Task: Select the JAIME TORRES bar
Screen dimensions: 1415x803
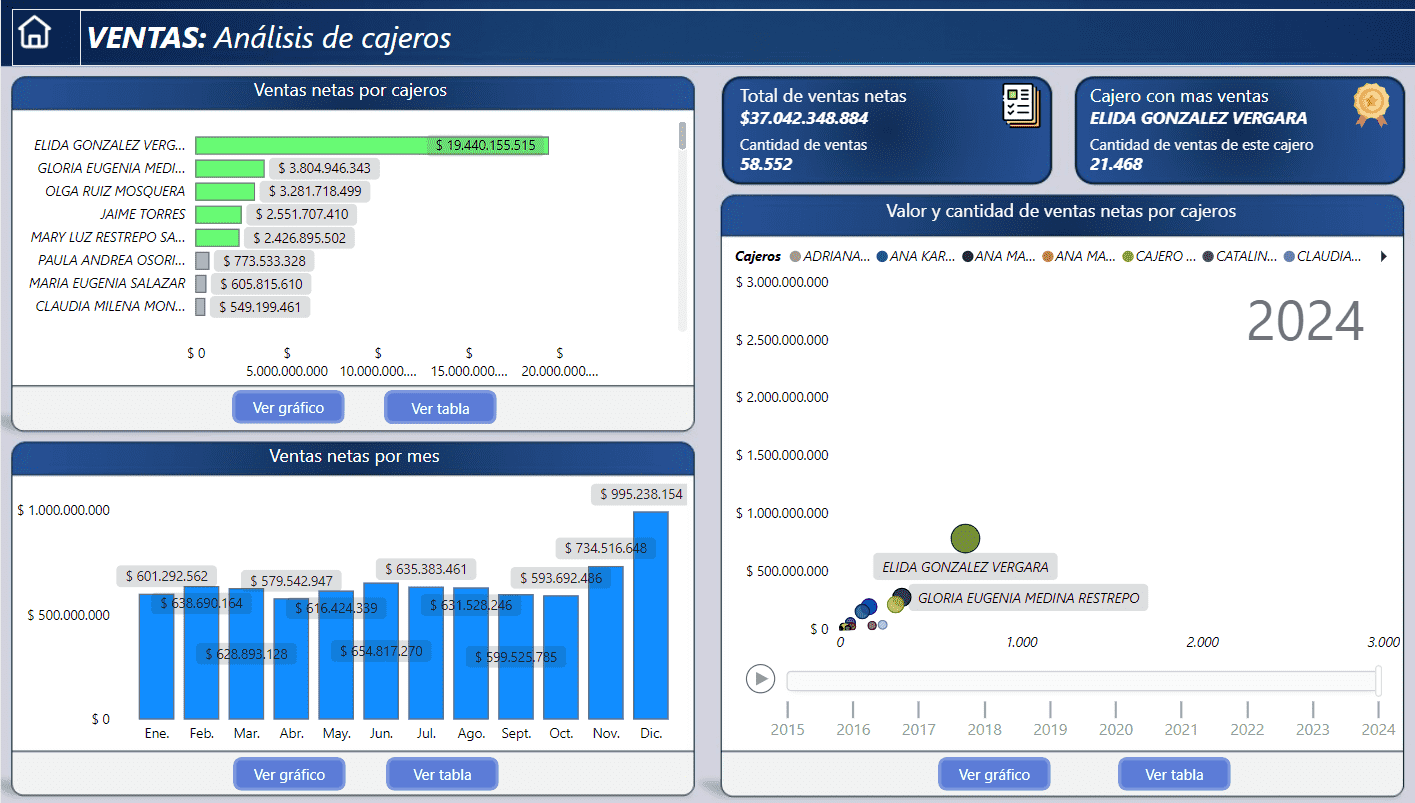Action: [x=218, y=214]
